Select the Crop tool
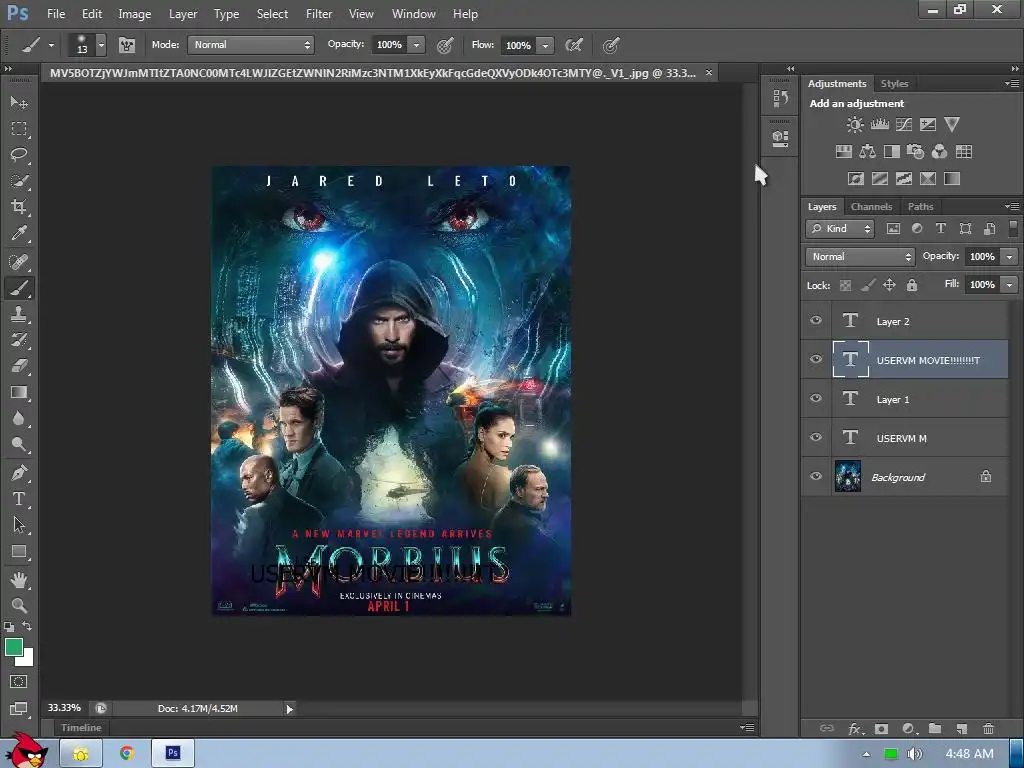 (19, 207)
